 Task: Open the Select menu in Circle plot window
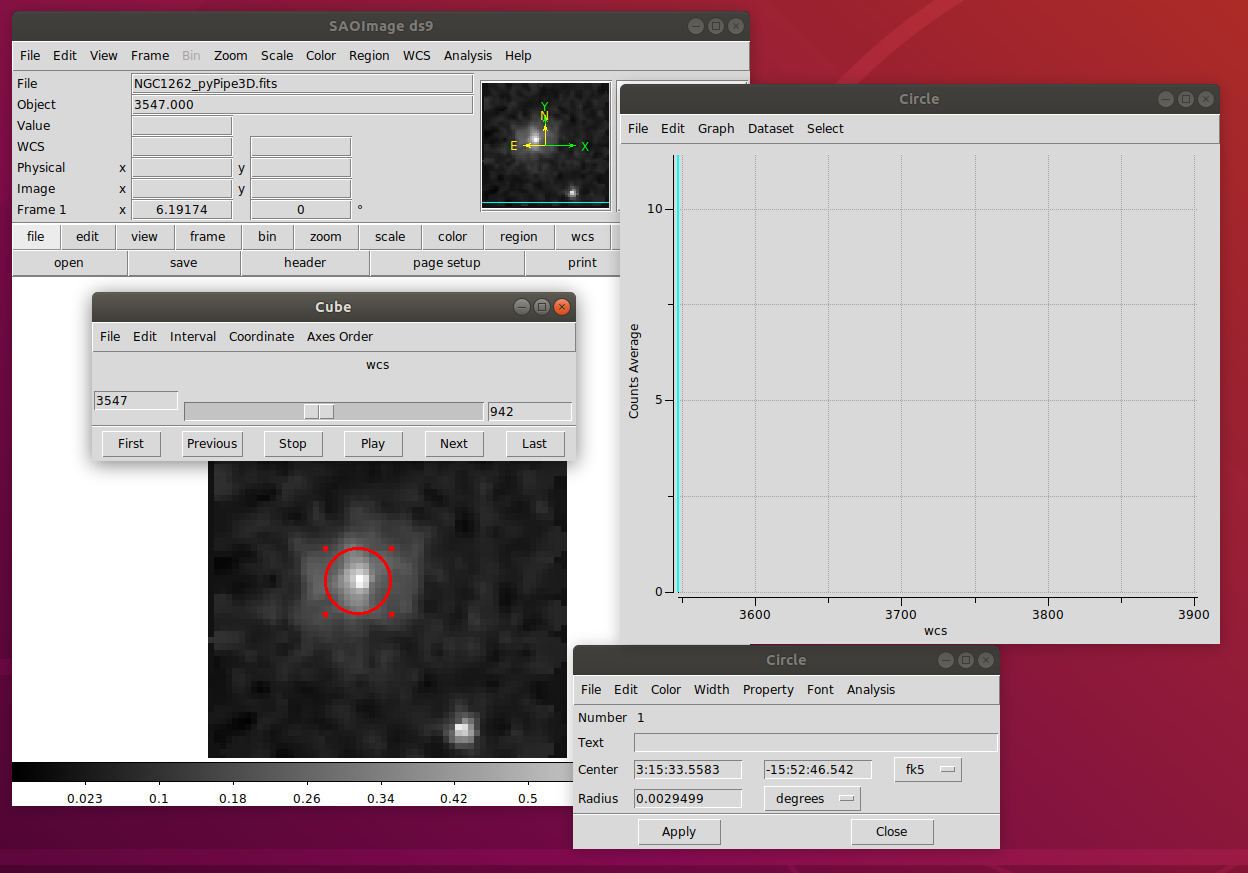[826, 129]
